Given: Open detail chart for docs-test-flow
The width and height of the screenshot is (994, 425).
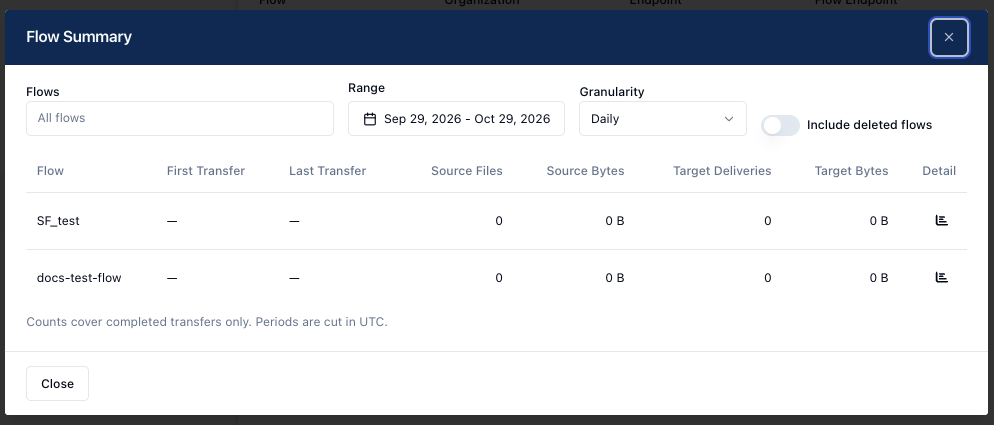Looking at the screenshot, I should [941, 277].
